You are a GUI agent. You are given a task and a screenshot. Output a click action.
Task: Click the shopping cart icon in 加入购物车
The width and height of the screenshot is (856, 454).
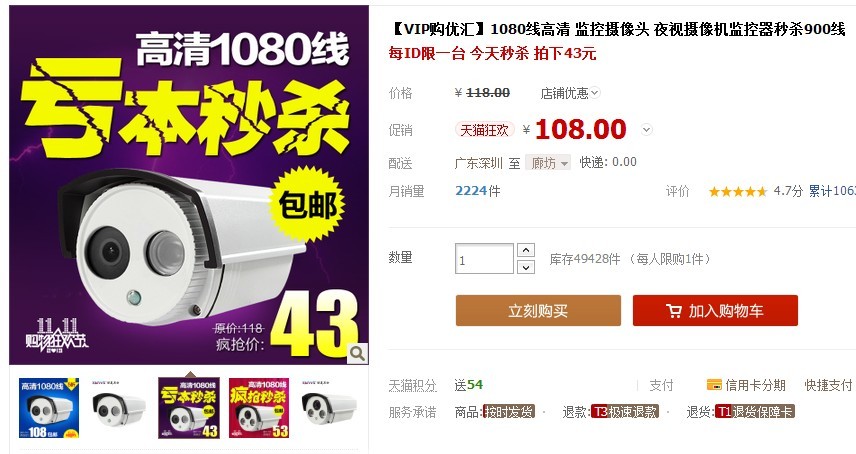click(x=674, y=311)
